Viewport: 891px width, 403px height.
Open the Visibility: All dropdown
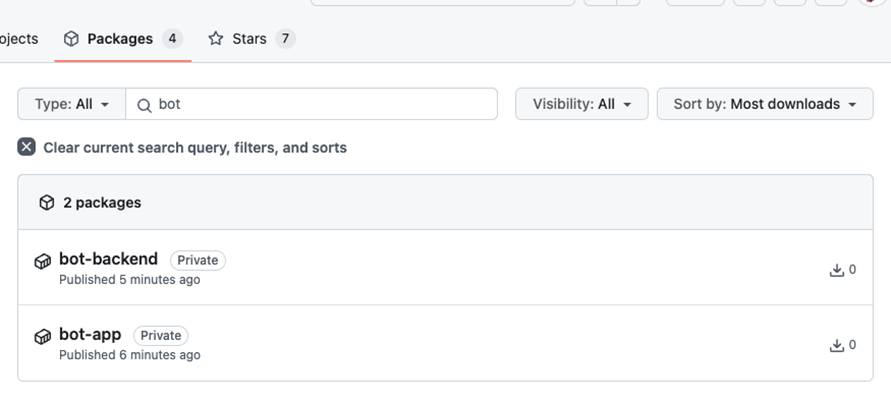click(x=581, y=104)
